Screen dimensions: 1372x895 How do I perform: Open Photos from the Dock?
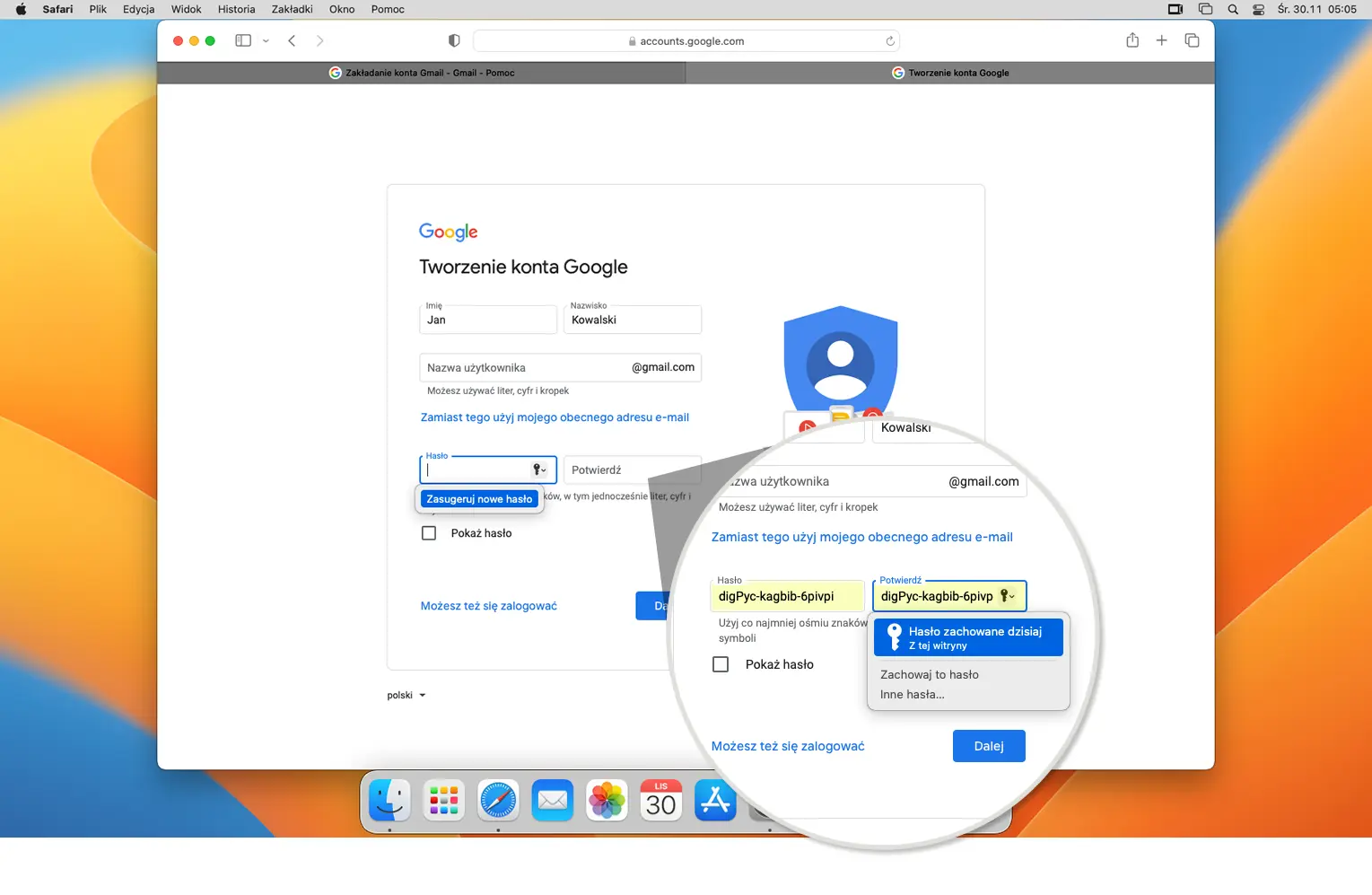coord(607,800)
